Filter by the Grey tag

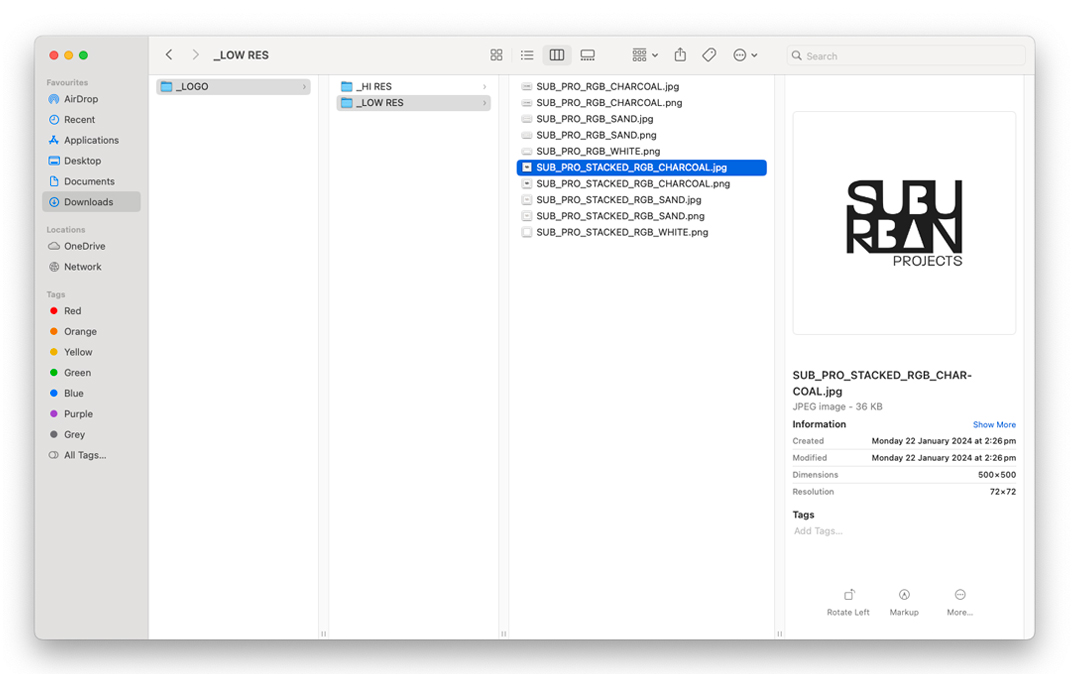pyautogui.click(x=91, y=435)
